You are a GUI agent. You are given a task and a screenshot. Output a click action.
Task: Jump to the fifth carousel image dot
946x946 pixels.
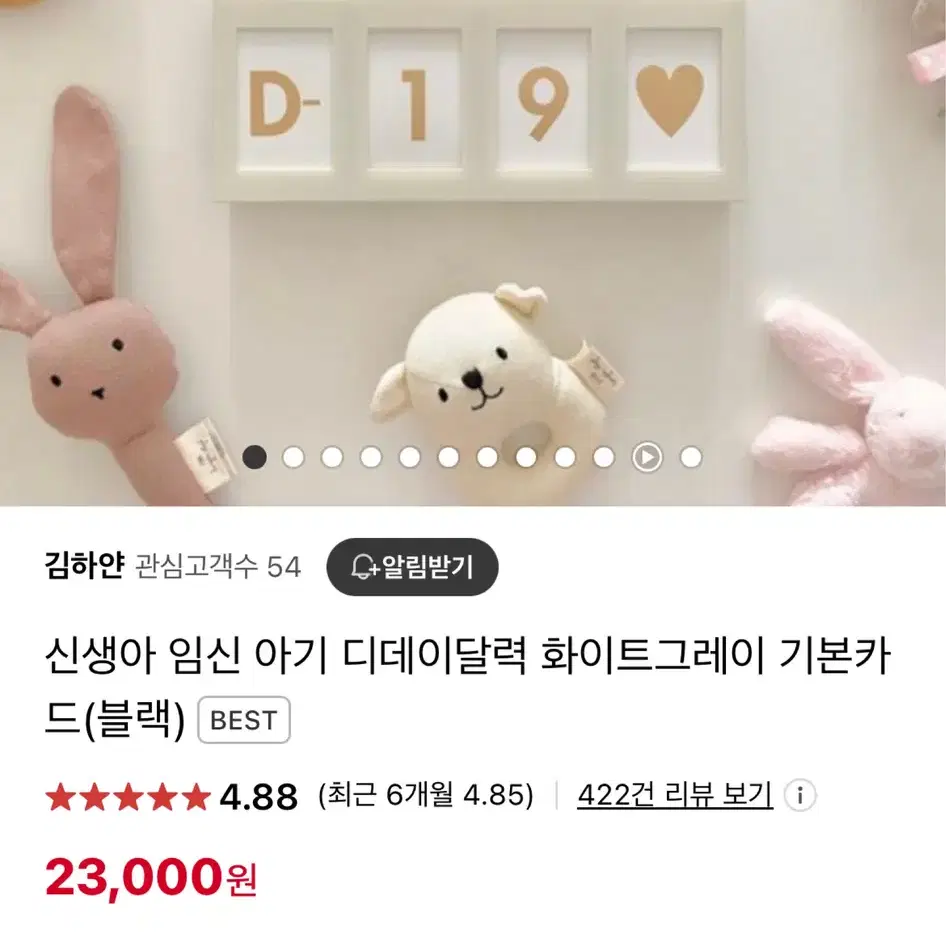(410, 457)
